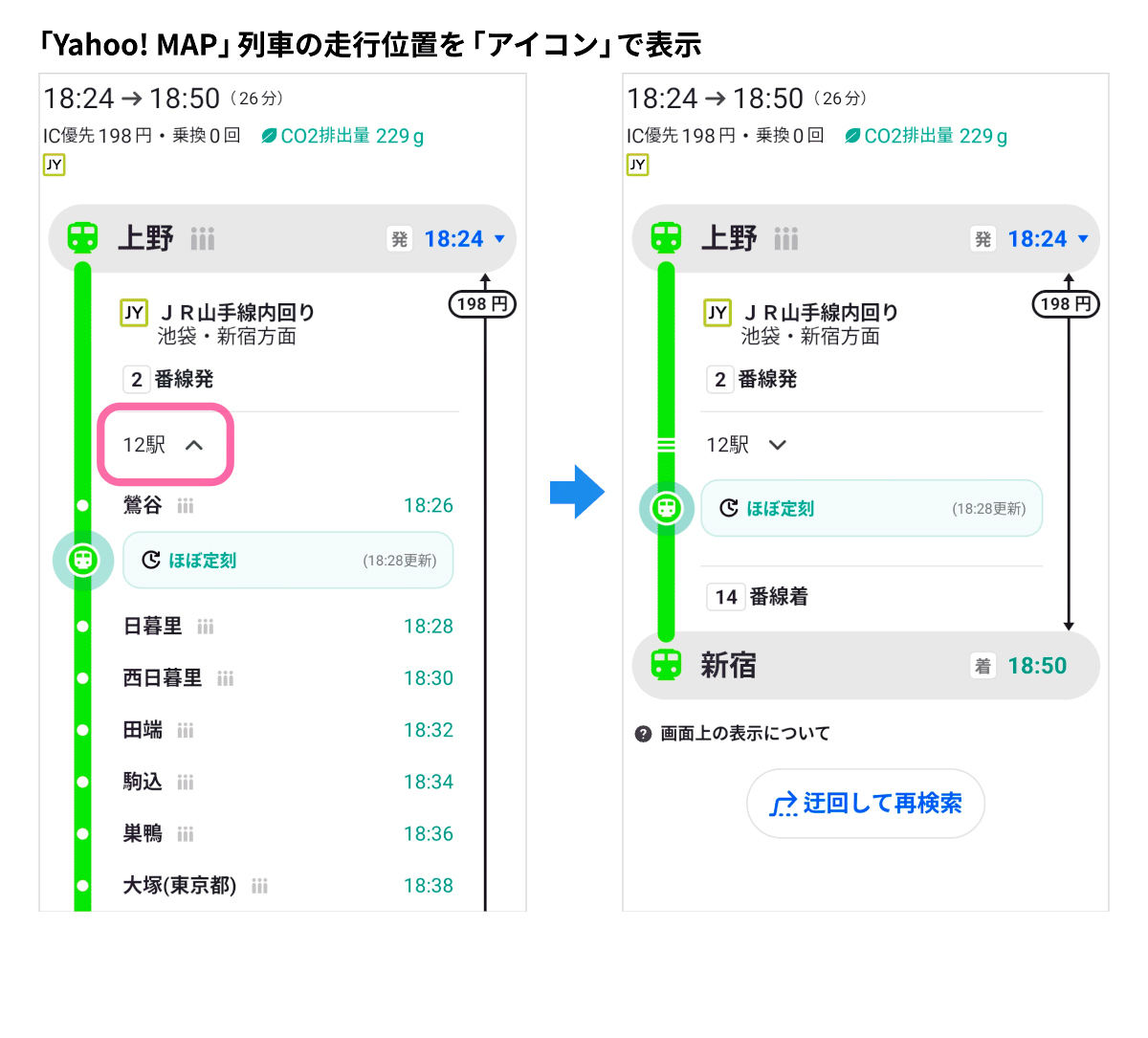Viewport: 1148px width, 1038px height.
Task: Tap train position icon in right panel
Action: point(666,508)
